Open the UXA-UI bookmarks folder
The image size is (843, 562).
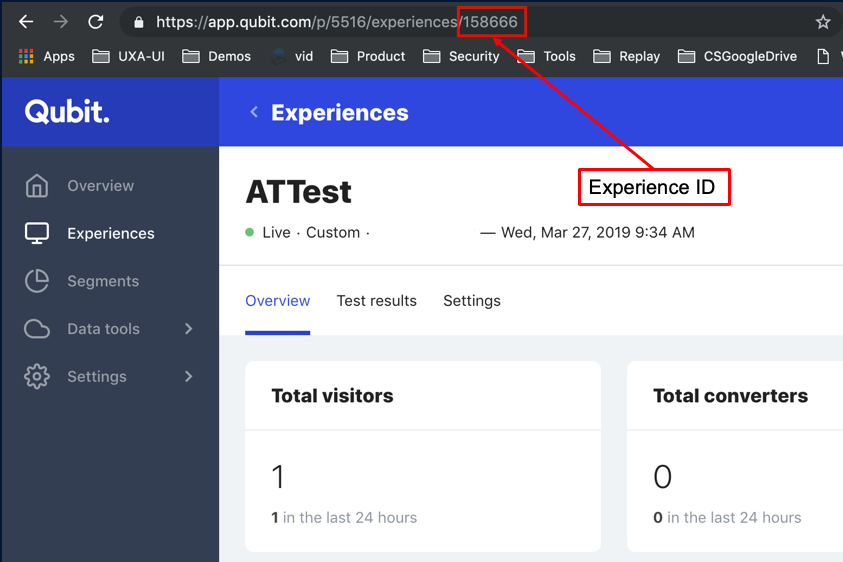tap(128, 56)
